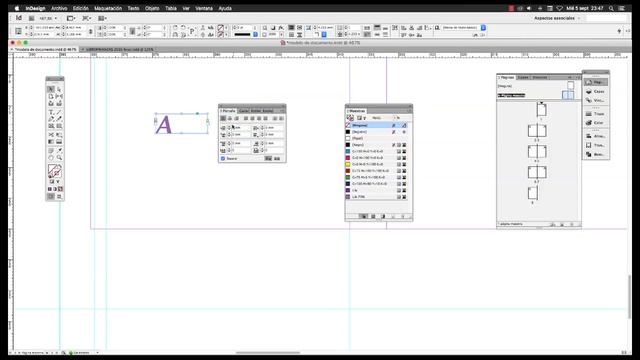
Task: Select the Type tool
Action: pos(51,112)
